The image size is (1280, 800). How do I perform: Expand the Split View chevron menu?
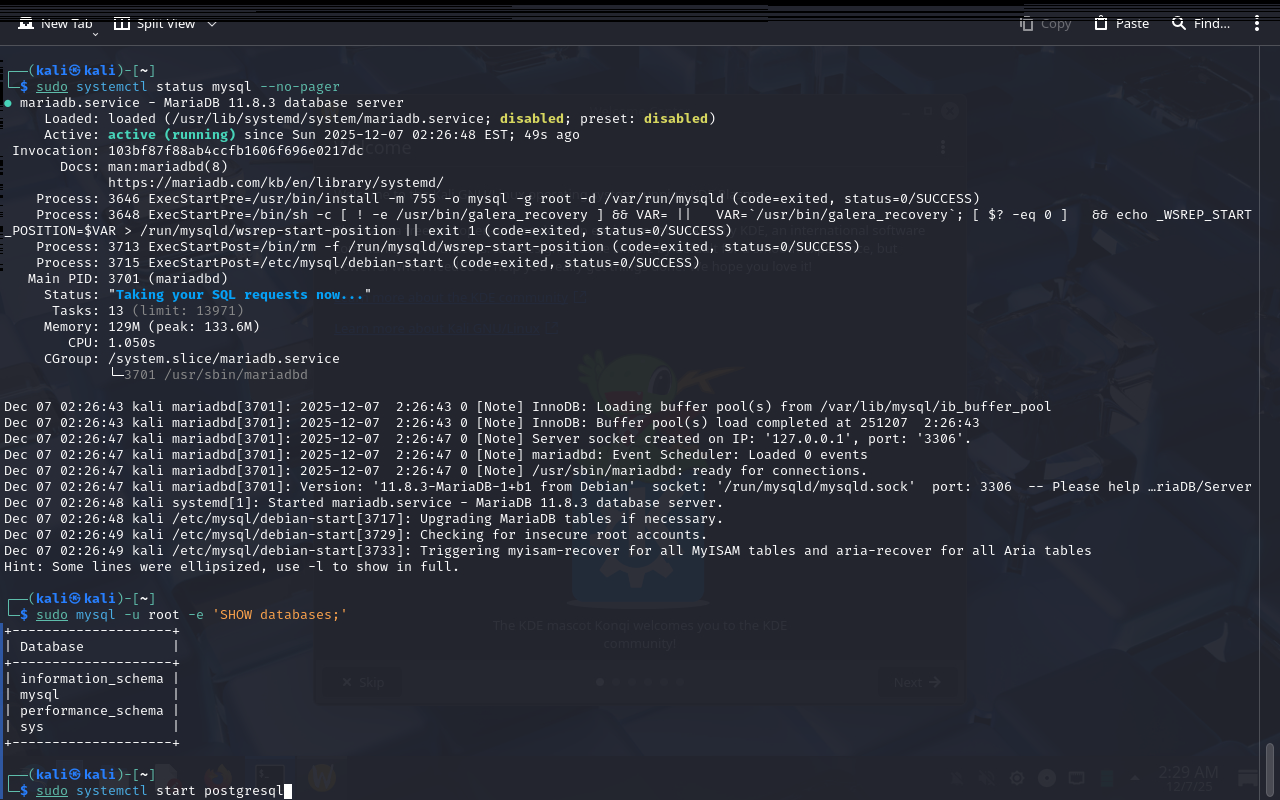pyautogui.click(x=212, y=23)
